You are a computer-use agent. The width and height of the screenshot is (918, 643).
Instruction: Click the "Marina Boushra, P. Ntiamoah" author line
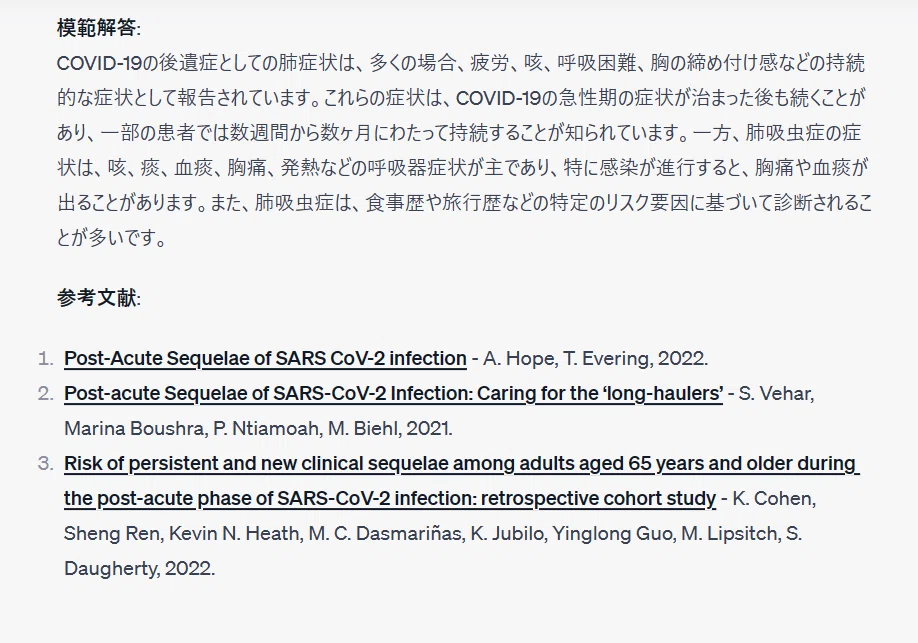(258, 428)
